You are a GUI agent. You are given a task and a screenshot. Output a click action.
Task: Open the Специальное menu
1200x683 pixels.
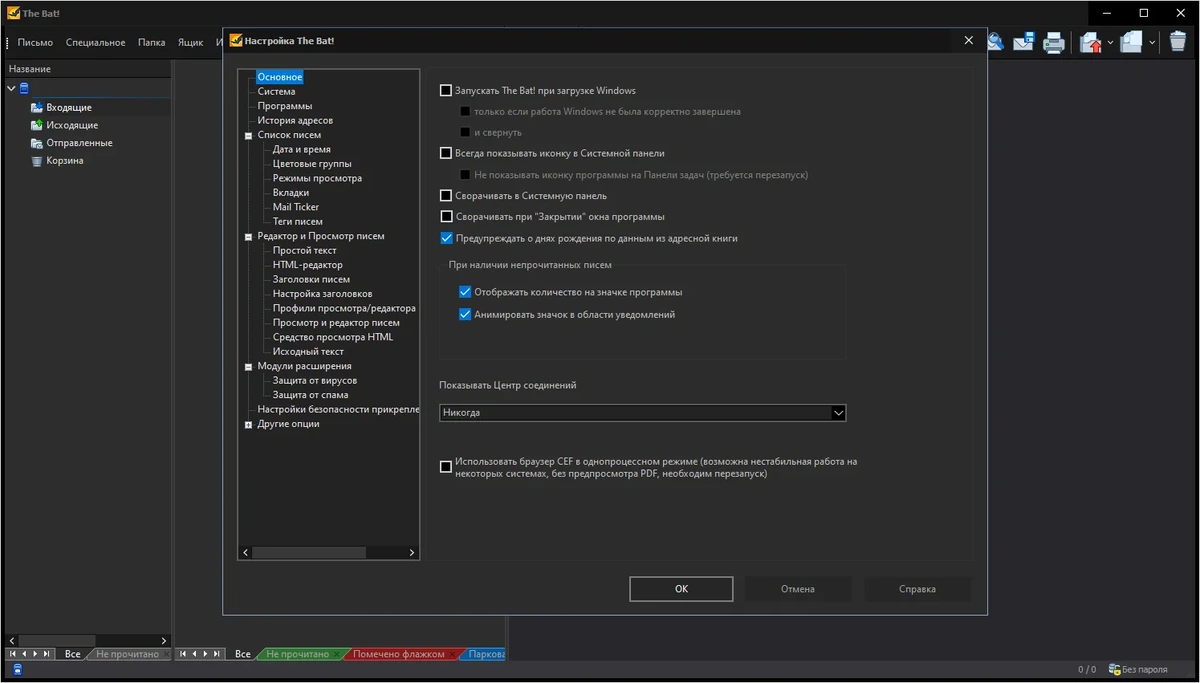coord(96,42)
